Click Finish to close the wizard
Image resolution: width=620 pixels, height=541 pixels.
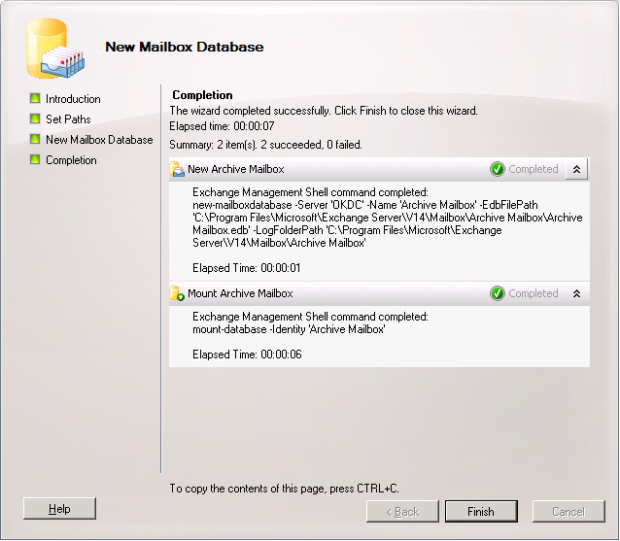[x=481, y=511]
